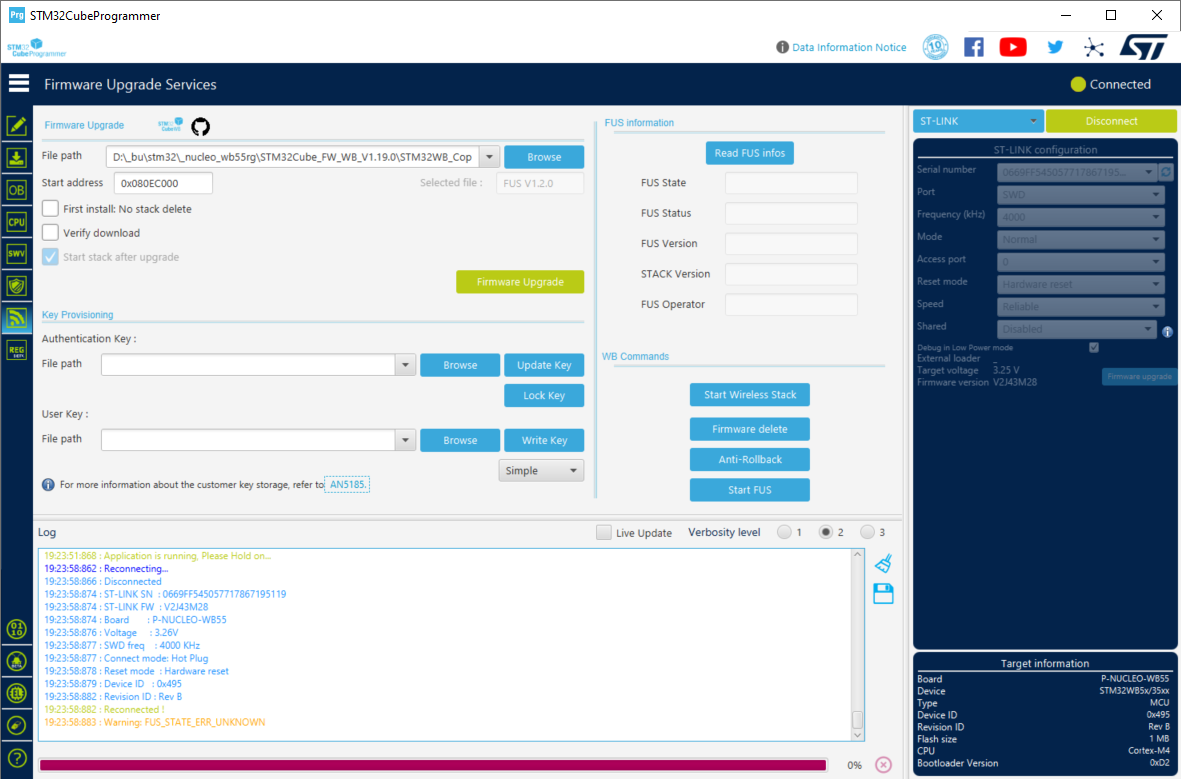Expand firmware File path dropdown arrow
1181x779 pixels.
click(490, 157)
